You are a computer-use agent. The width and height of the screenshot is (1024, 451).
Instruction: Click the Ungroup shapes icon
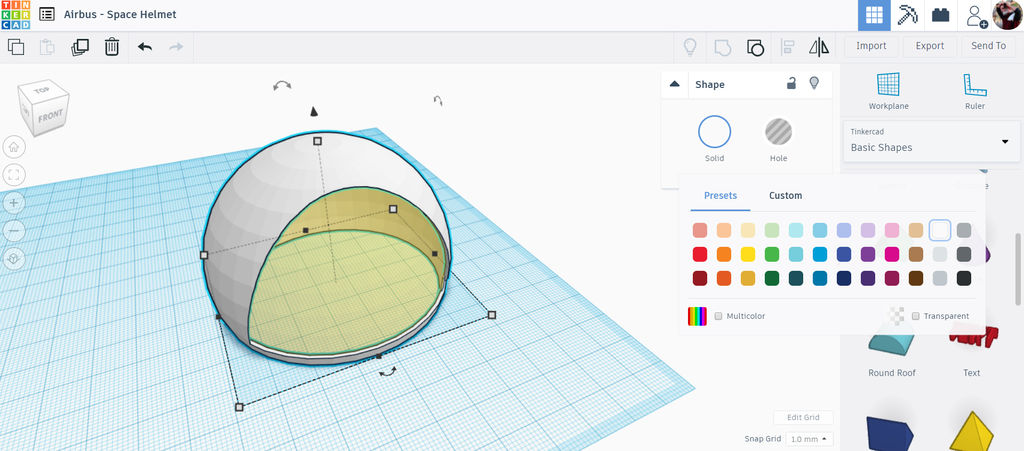click(756, 47)
